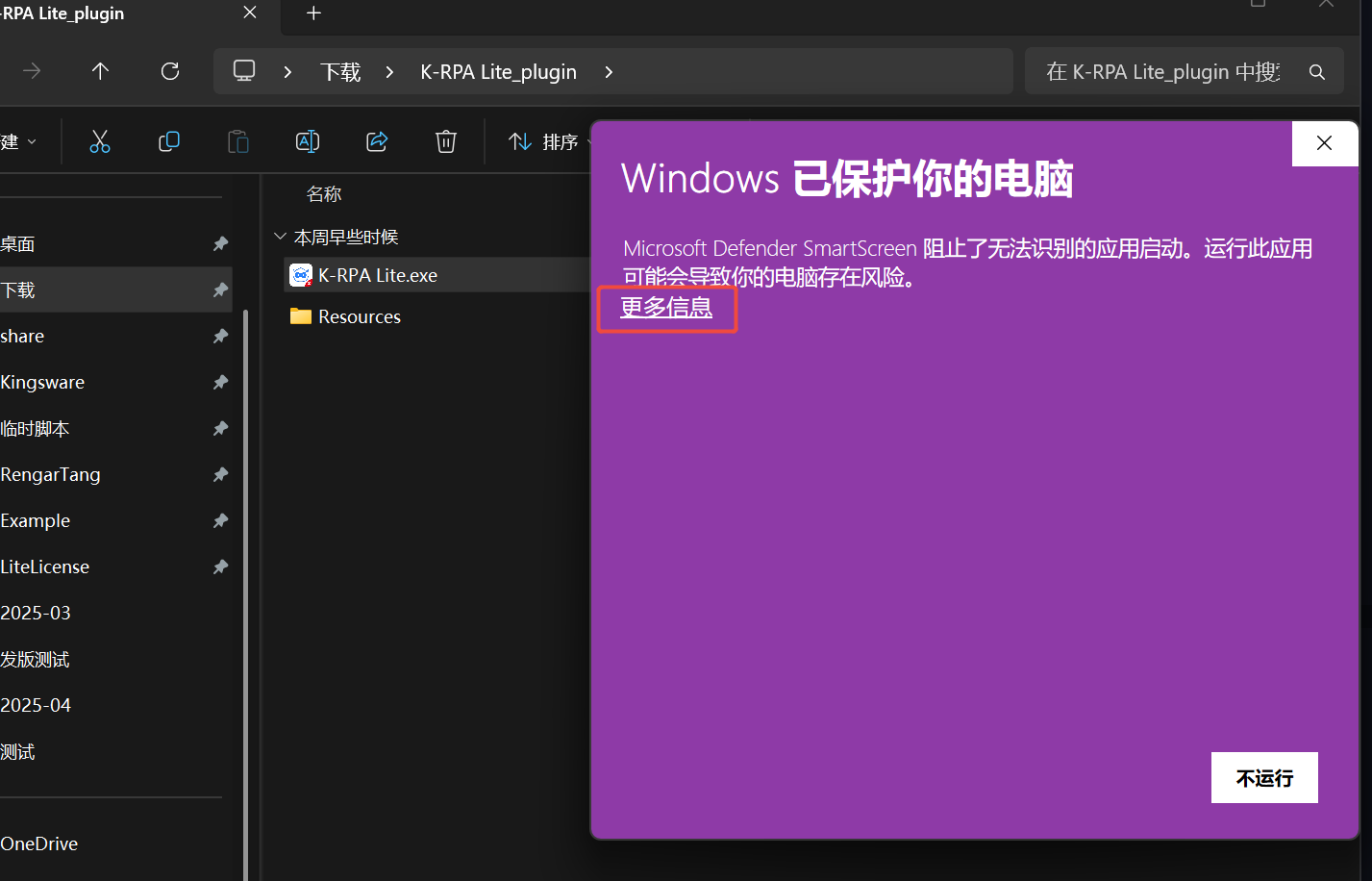Click the Resources folder icon
Image resolution: width=1372 pixels, height=881 pixels.
301,316
